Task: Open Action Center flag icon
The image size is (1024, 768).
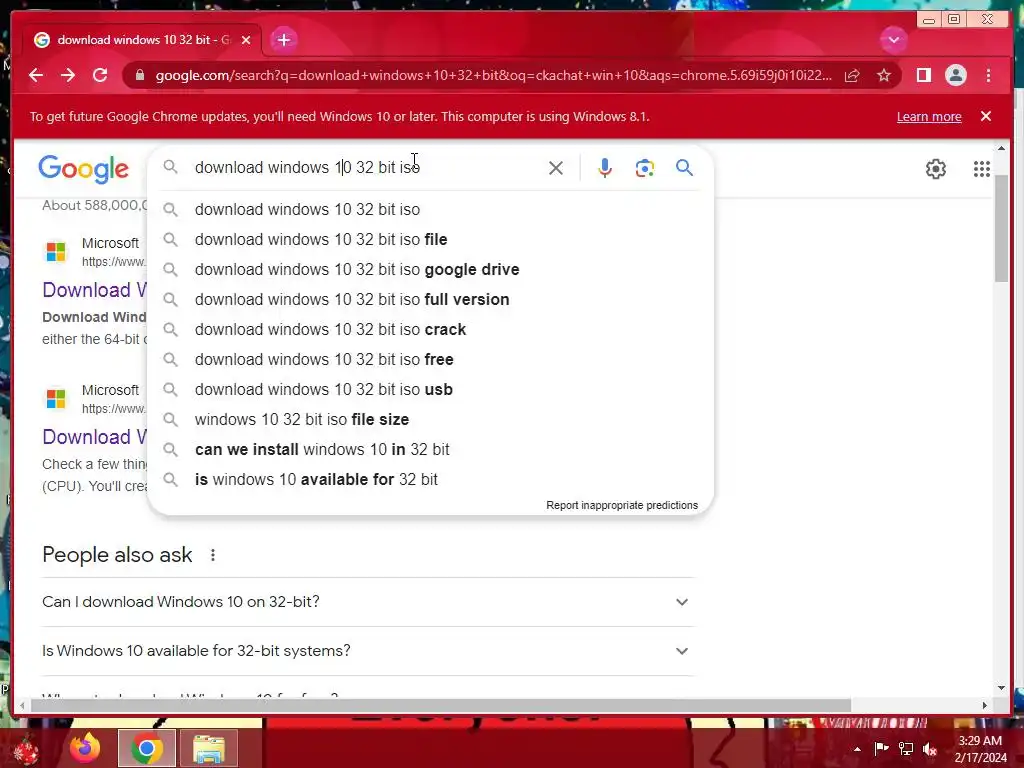Action: 881,748
